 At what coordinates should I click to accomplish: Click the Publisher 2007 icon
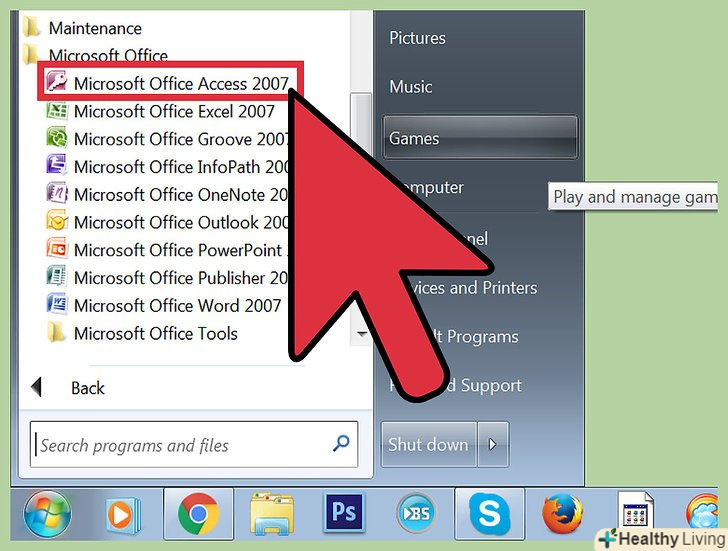pyautogui.click(x=57, y=276)
